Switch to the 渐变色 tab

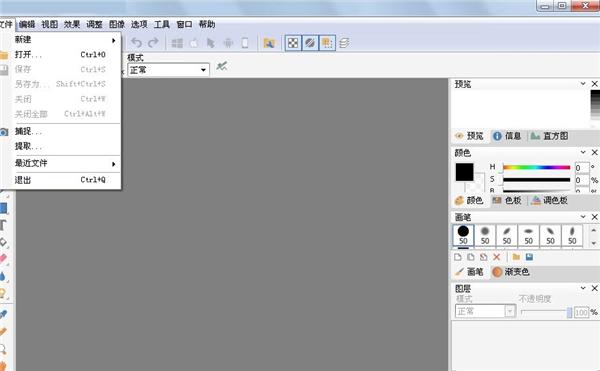click(511, 272)
